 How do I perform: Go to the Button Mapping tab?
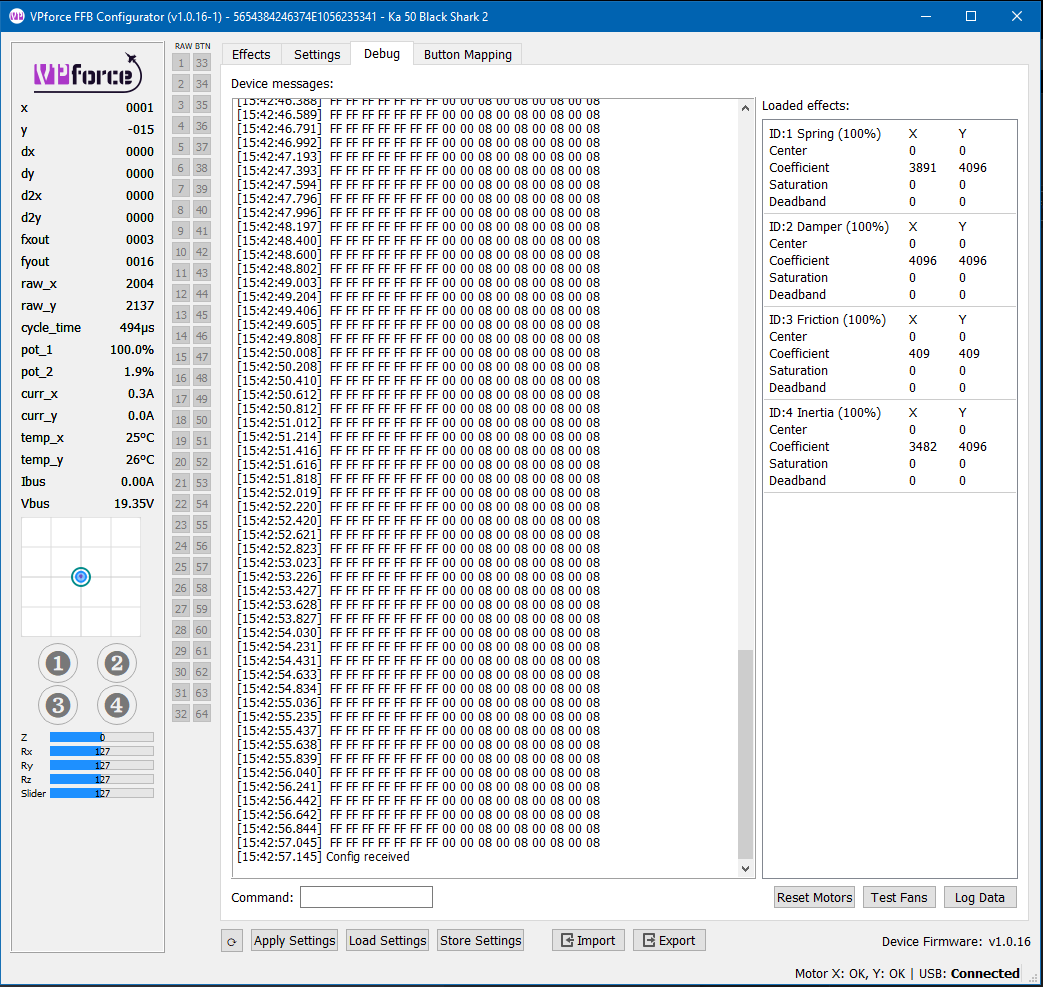468,55
